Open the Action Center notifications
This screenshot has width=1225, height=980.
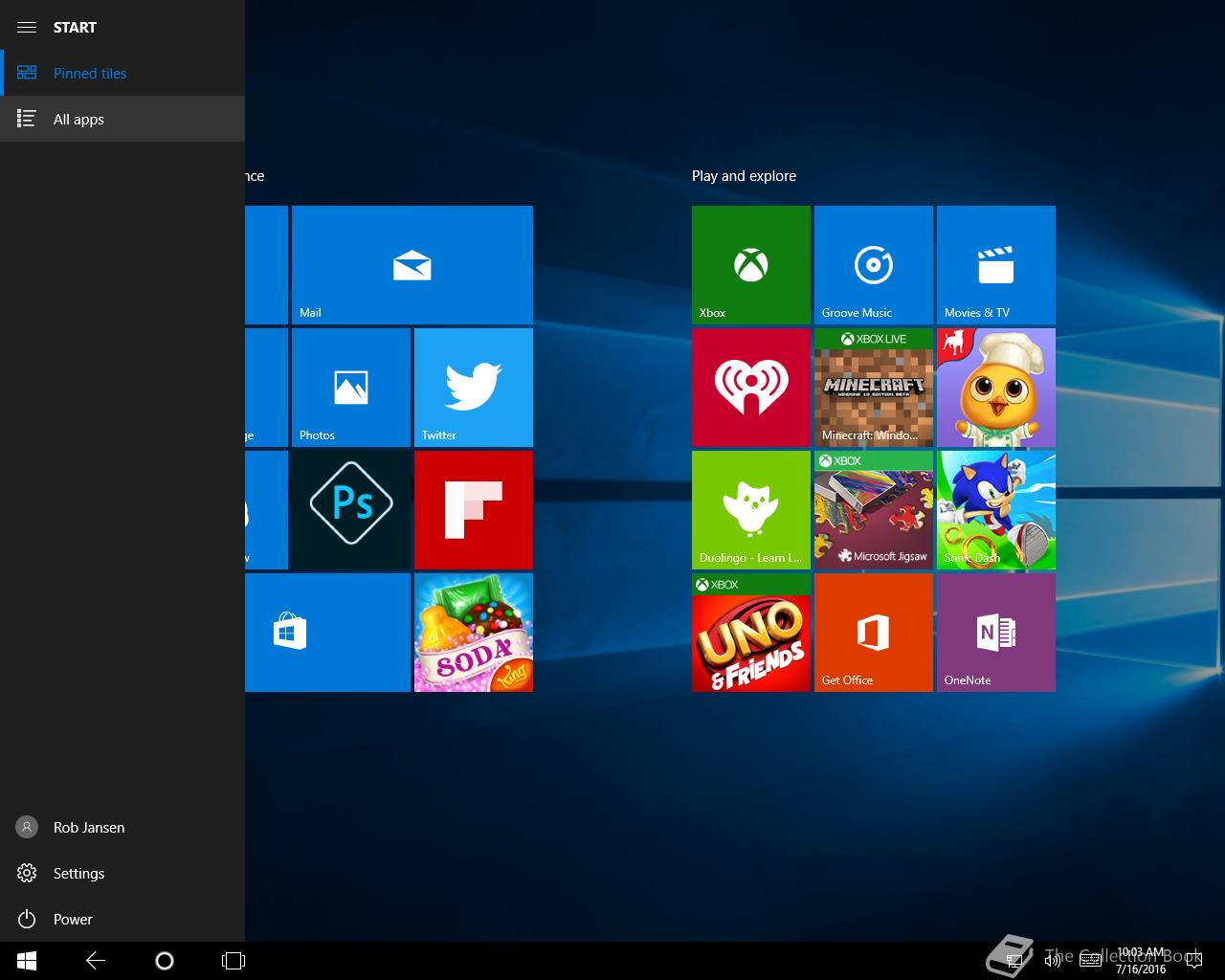click(1193, 961)
